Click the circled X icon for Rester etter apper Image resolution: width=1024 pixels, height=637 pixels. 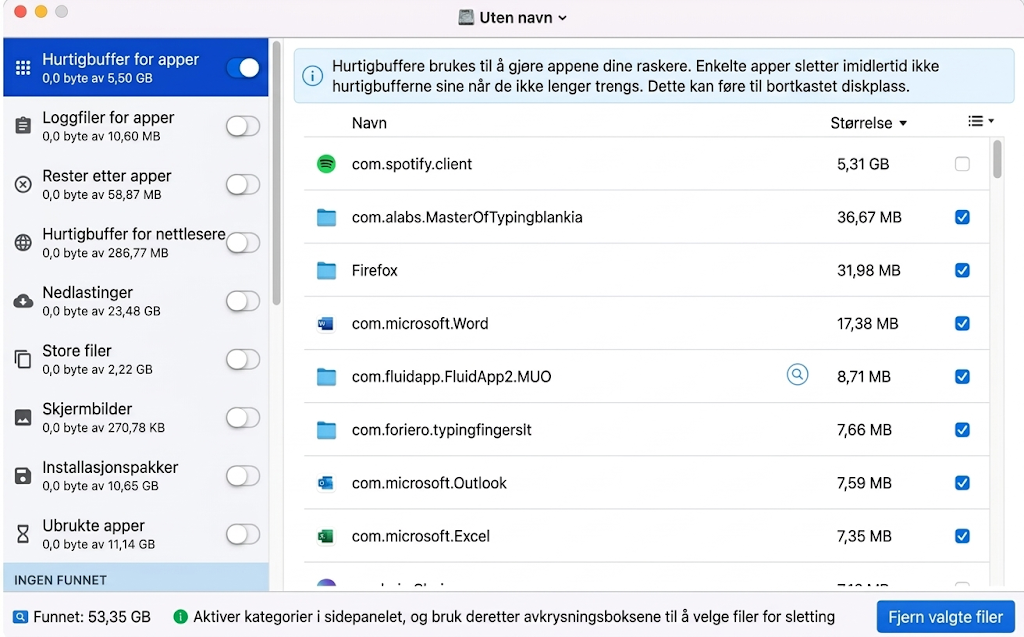click(x=23, y=184)
